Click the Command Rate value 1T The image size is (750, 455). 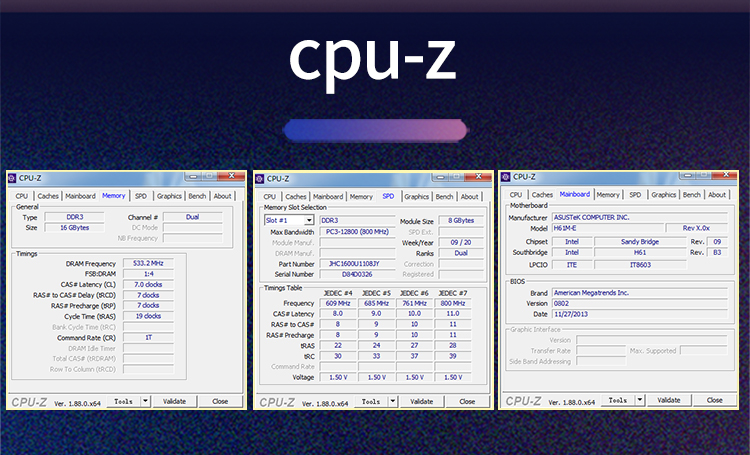(148, 337)
